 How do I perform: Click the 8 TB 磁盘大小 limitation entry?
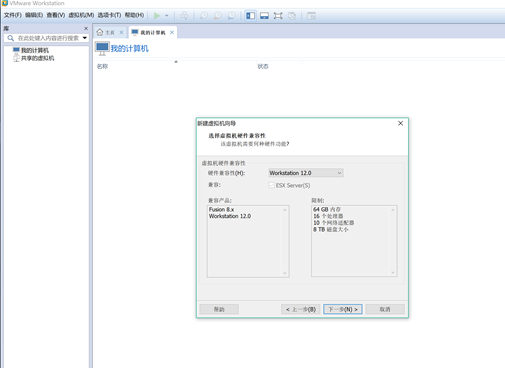(330, 230)
